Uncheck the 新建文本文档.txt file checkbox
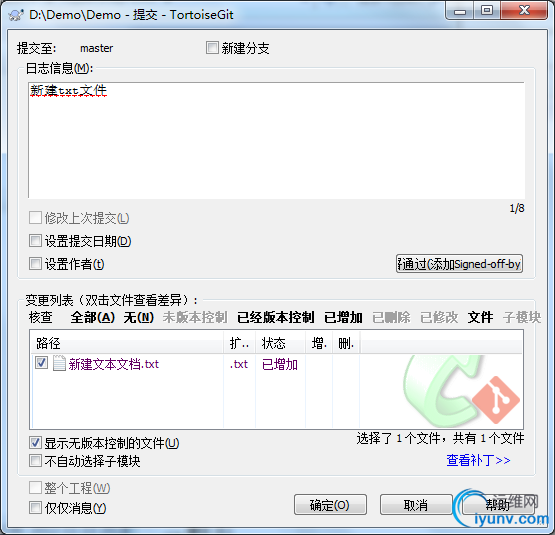 41,363
